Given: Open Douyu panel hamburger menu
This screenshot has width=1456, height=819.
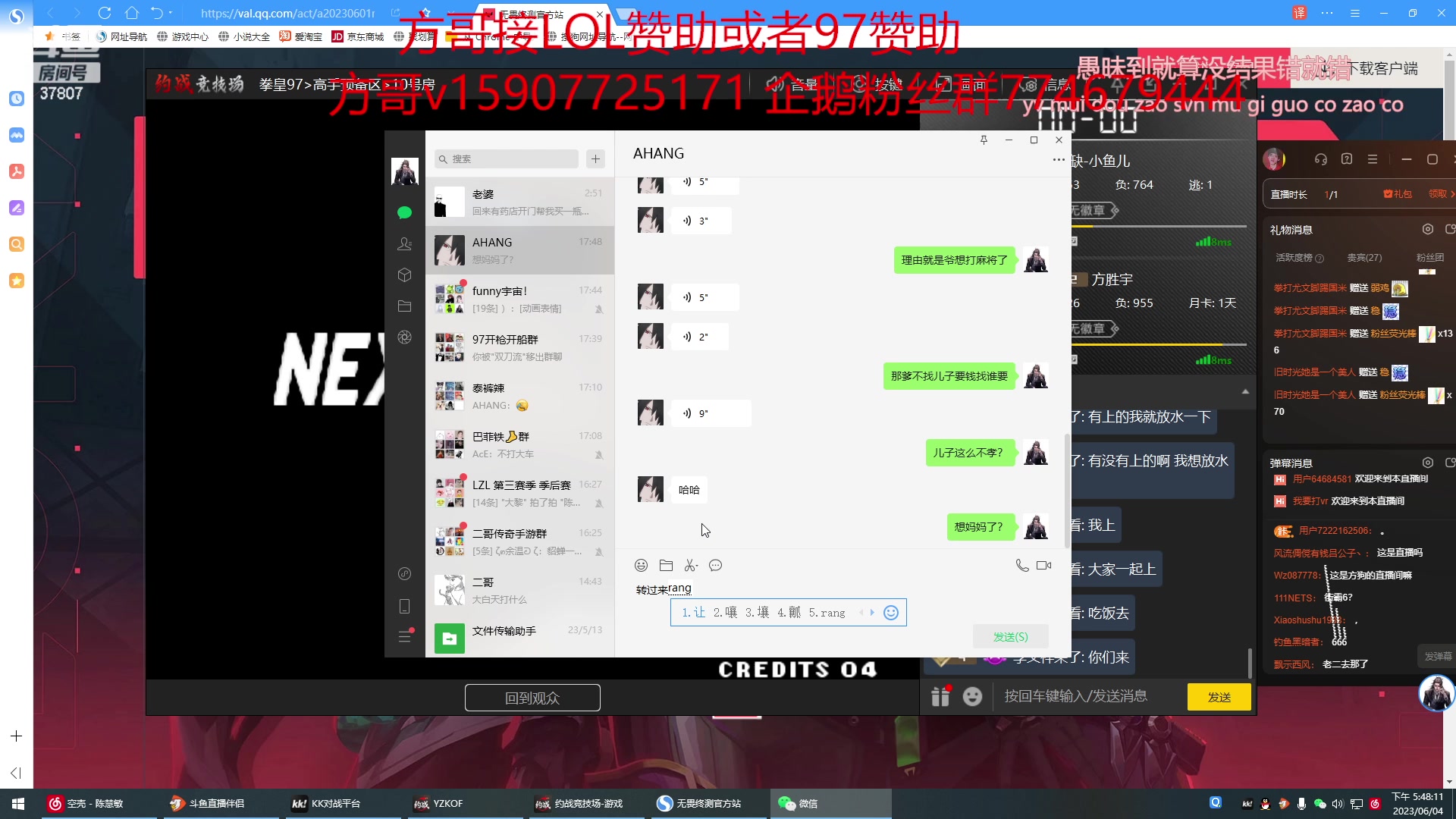Looking at the screenshot, I should point(1373,159).
